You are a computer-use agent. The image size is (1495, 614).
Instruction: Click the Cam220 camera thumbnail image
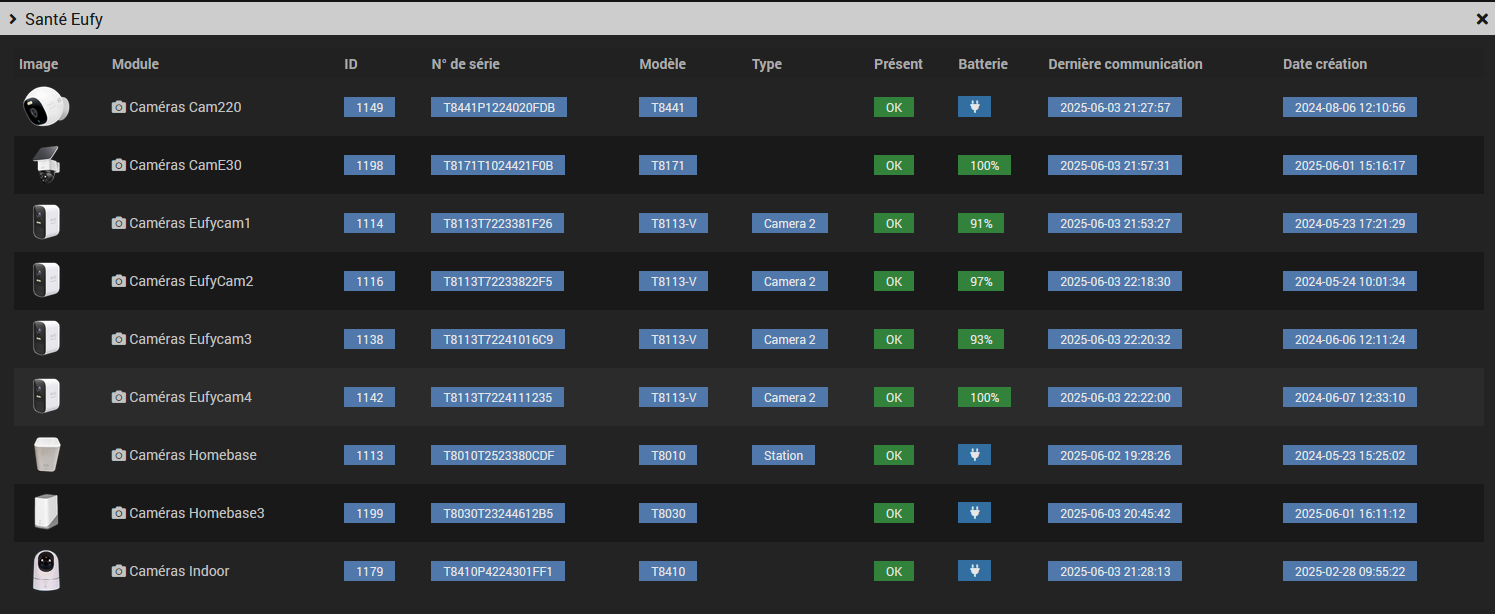(46, 107)
